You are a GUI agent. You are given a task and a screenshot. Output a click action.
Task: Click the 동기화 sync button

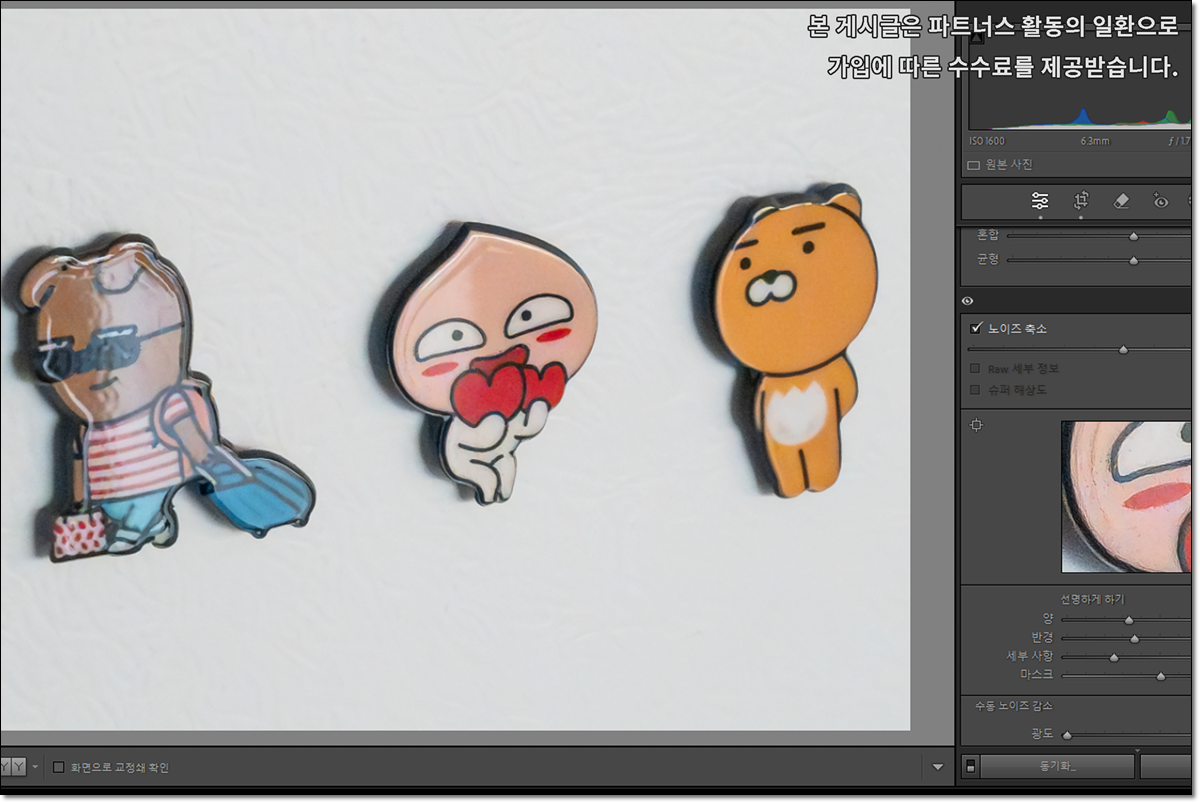coord(1057,767)
